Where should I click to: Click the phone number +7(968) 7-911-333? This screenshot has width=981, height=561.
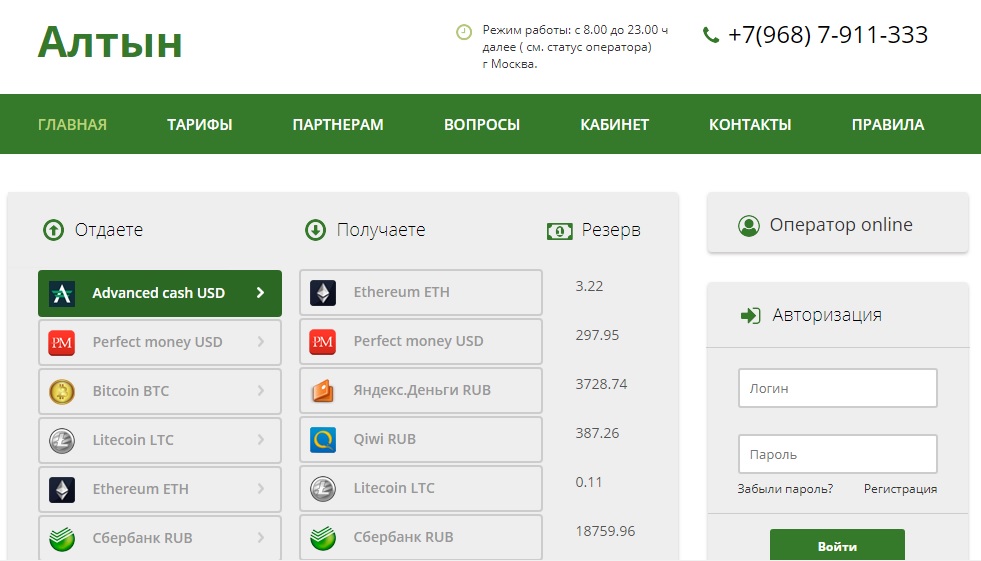click(828, 35)
